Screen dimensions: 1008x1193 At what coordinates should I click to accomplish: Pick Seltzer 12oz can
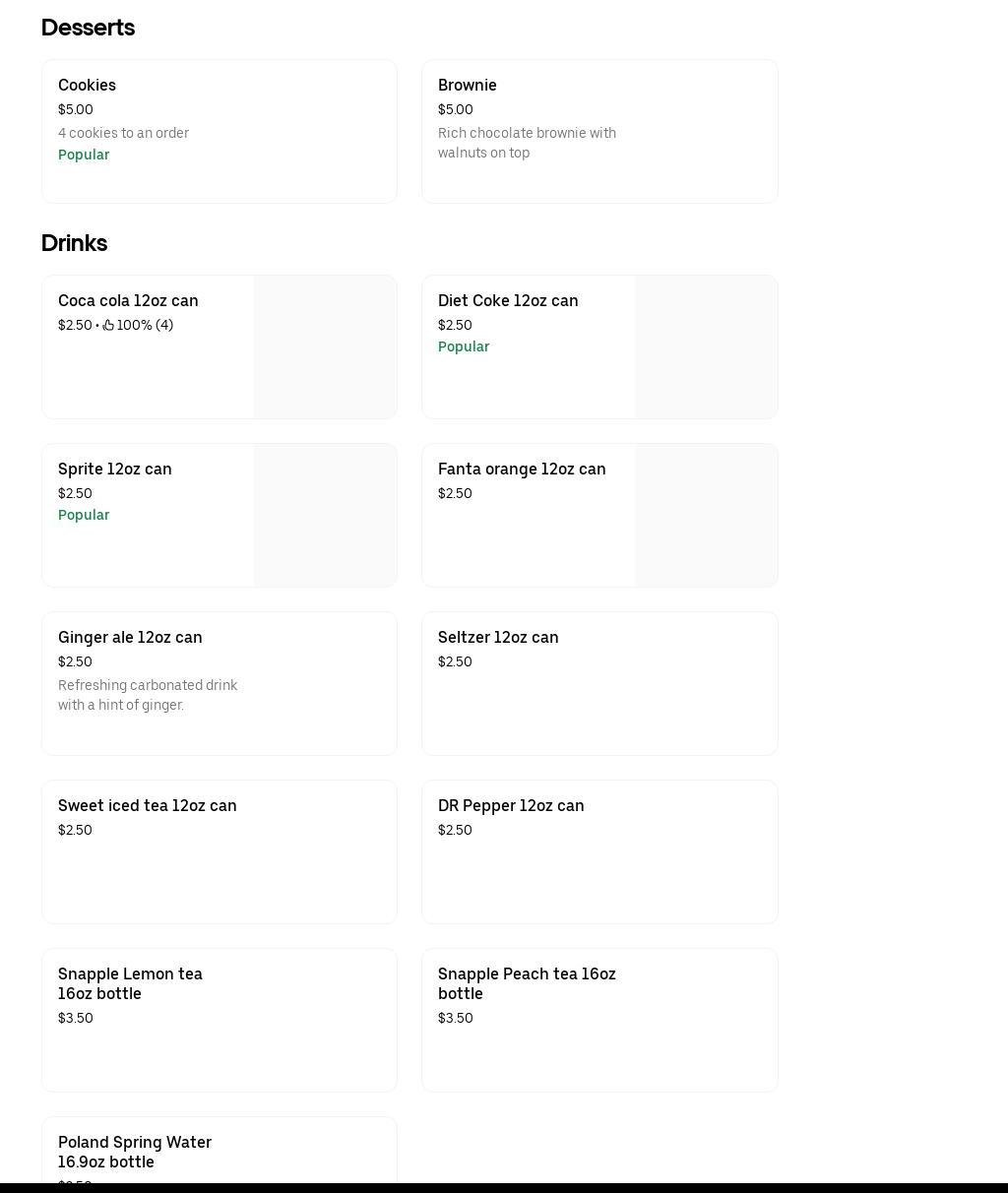tap(598, 683)
